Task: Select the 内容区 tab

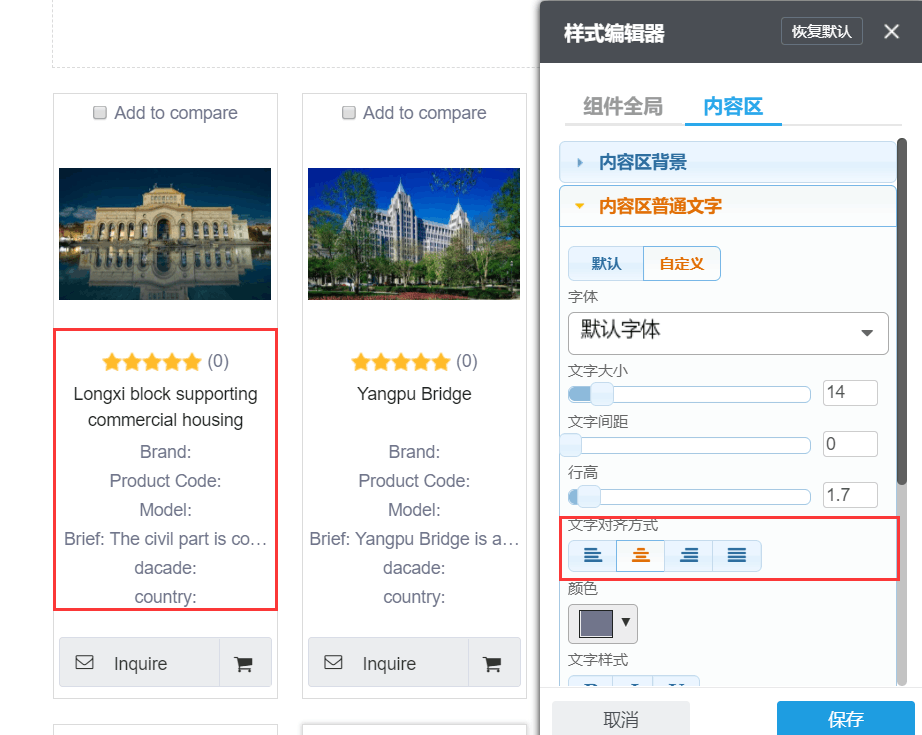Action: [733, 104]
